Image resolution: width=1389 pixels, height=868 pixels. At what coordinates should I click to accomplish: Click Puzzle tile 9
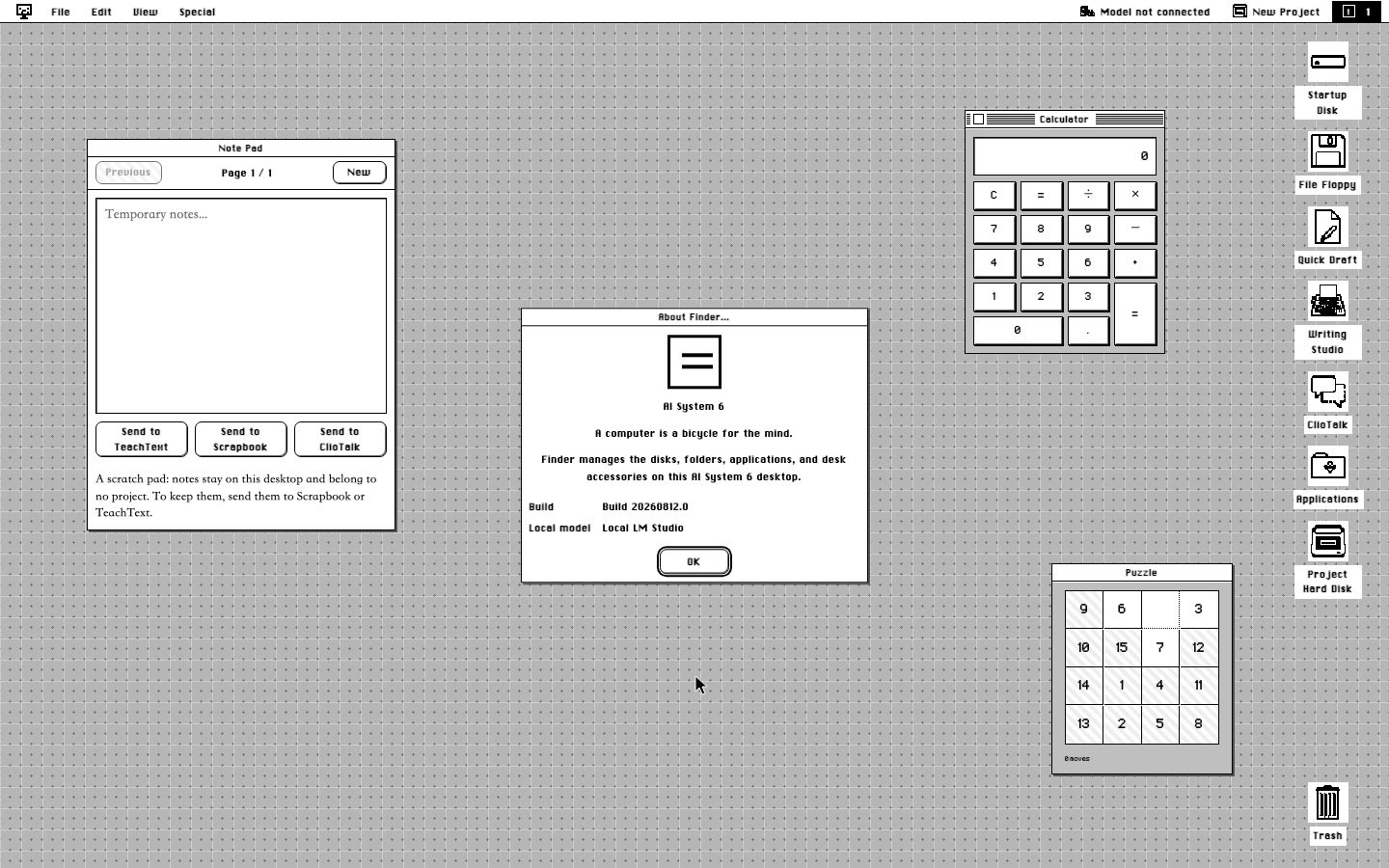click(1084, 610)
